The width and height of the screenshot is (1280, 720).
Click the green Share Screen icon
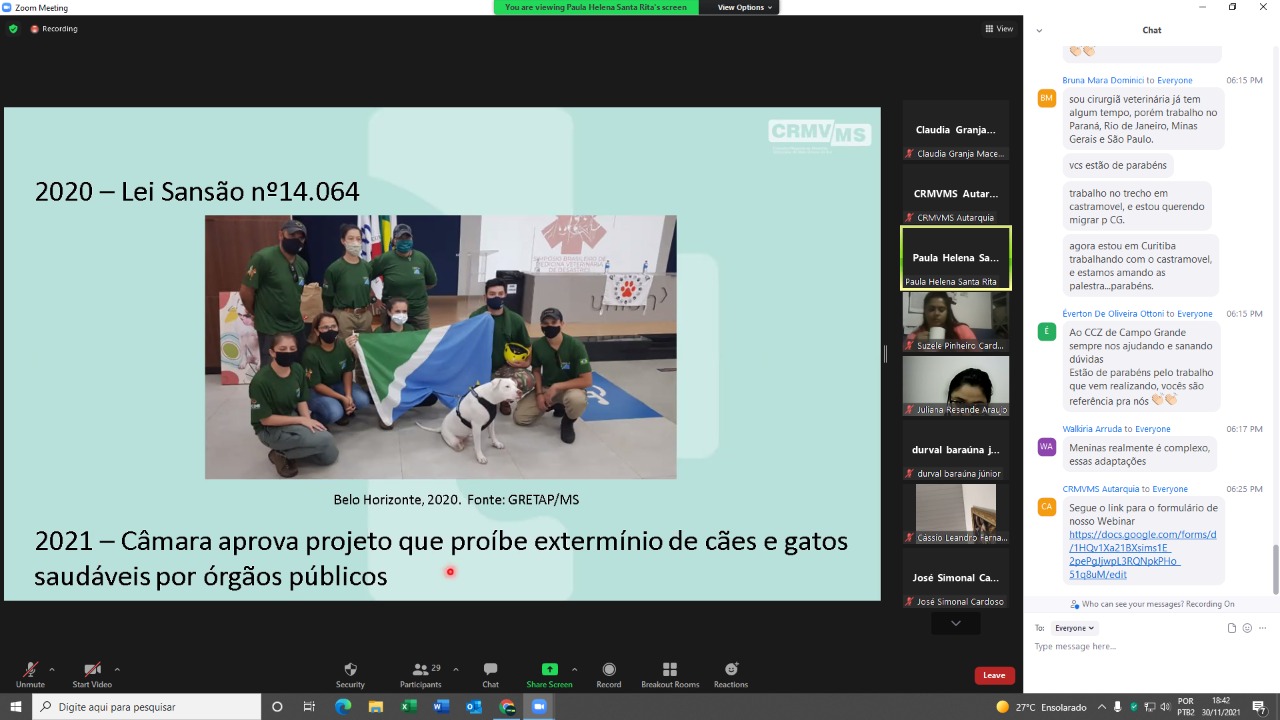pos(549,670)
